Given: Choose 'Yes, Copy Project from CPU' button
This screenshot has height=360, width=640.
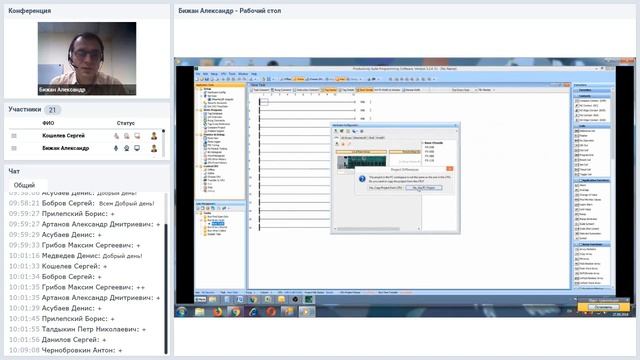Looking at the screenshot, I should point(385,188).
